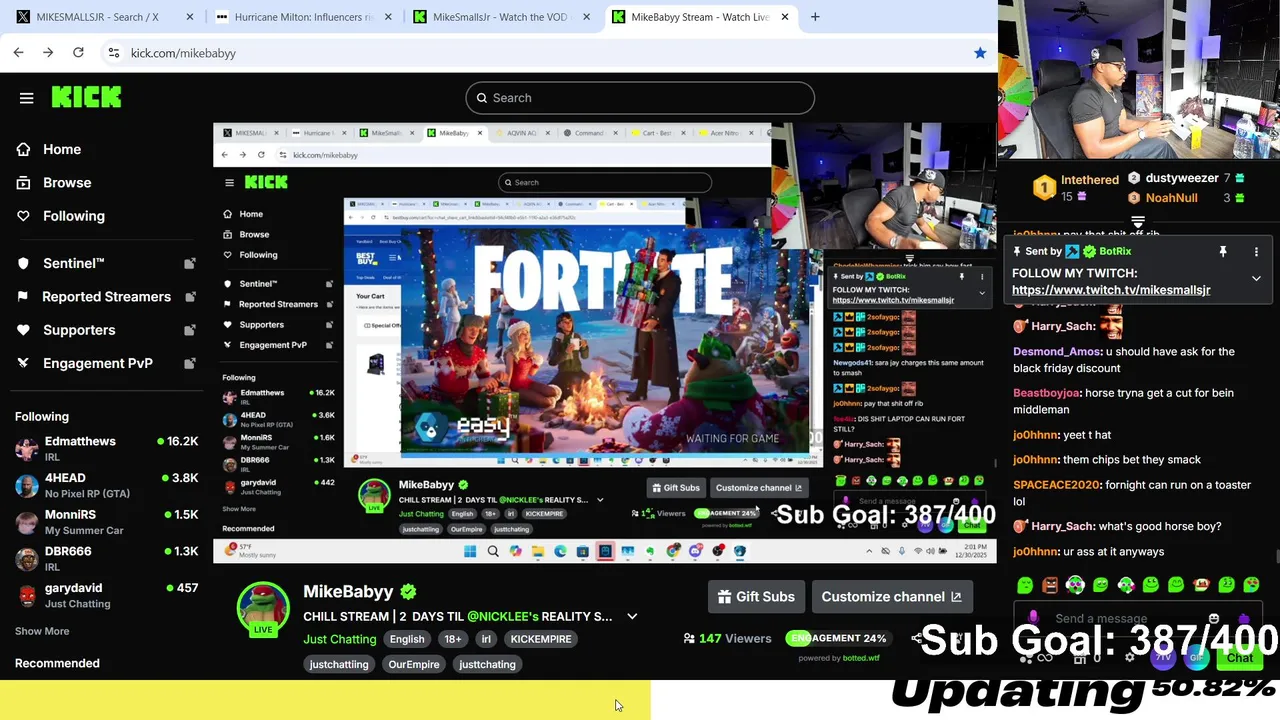Collapse the gift leaderboard handle

(1138, 221)
